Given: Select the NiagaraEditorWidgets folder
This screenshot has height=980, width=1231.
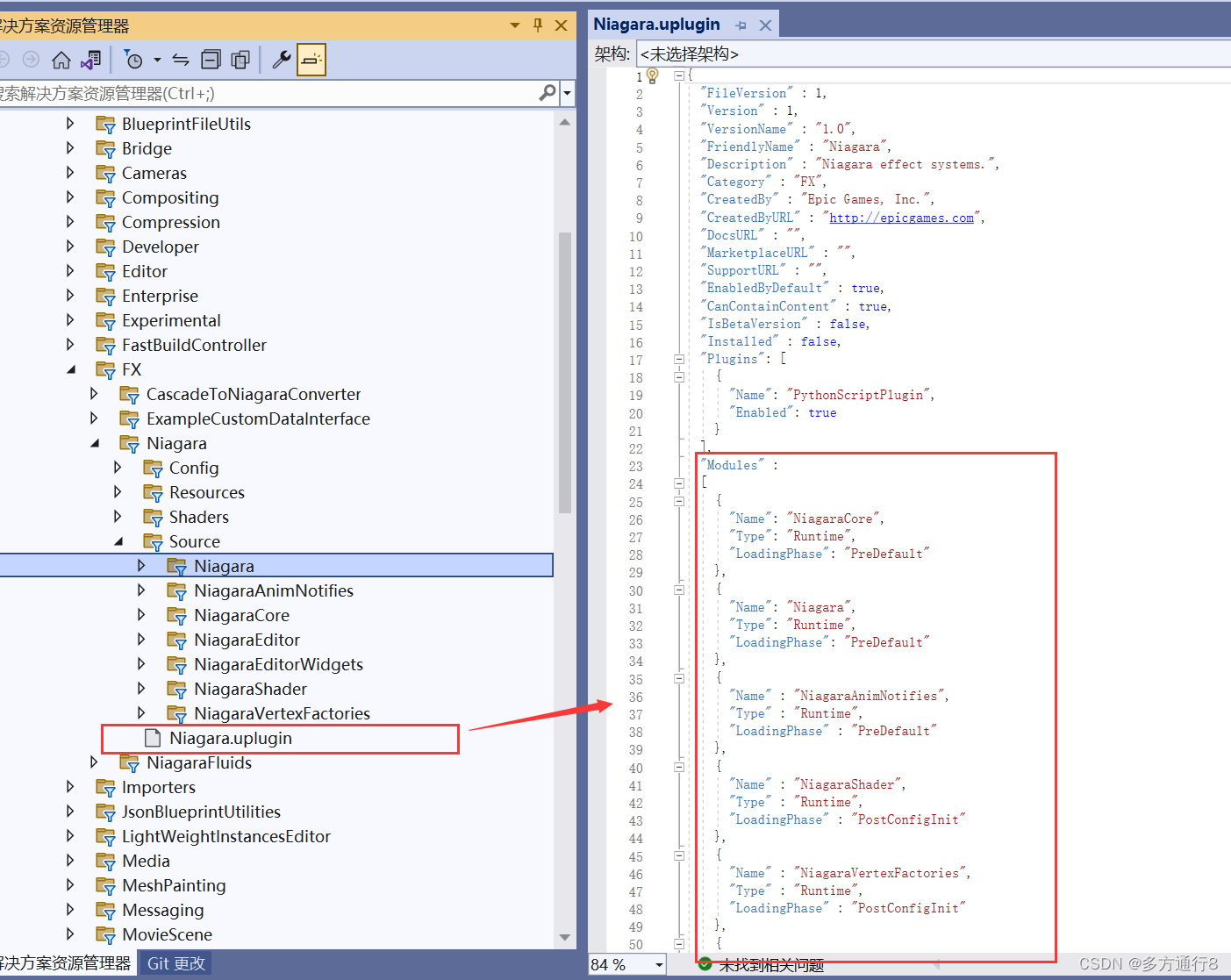Looking at the screenshot, I should coord(278,664).
